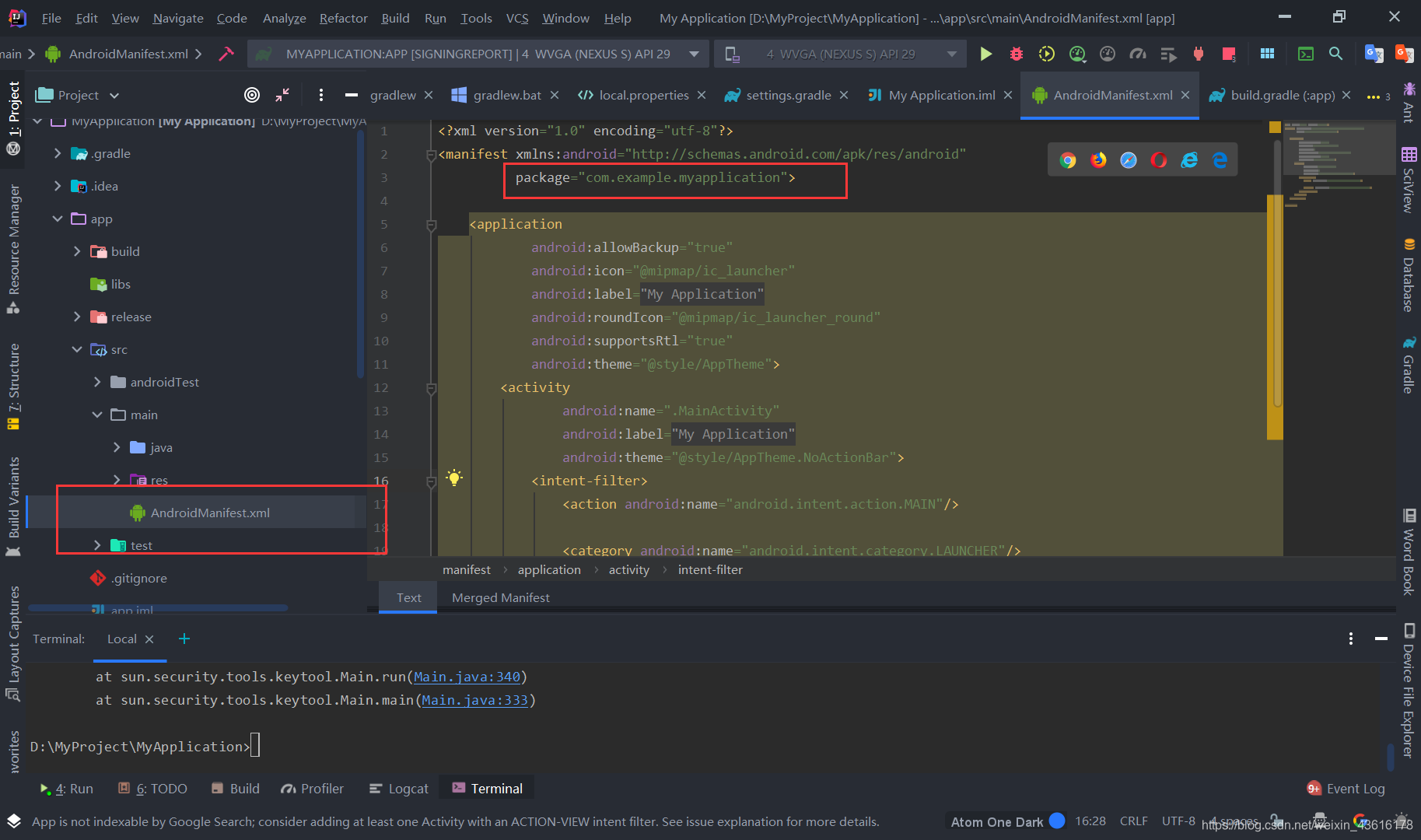Click the Atom One Dark theme indicator
This screenshot has width=1421, height=840.
1007,821
